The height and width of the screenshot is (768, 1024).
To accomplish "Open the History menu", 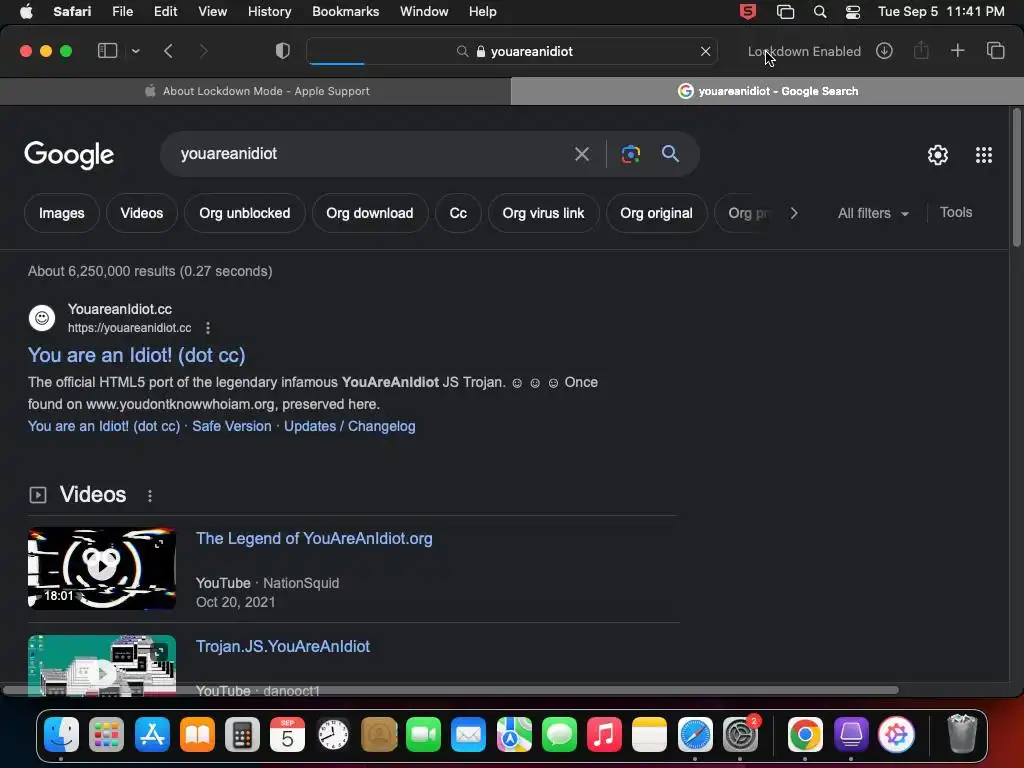I will 269,12.
